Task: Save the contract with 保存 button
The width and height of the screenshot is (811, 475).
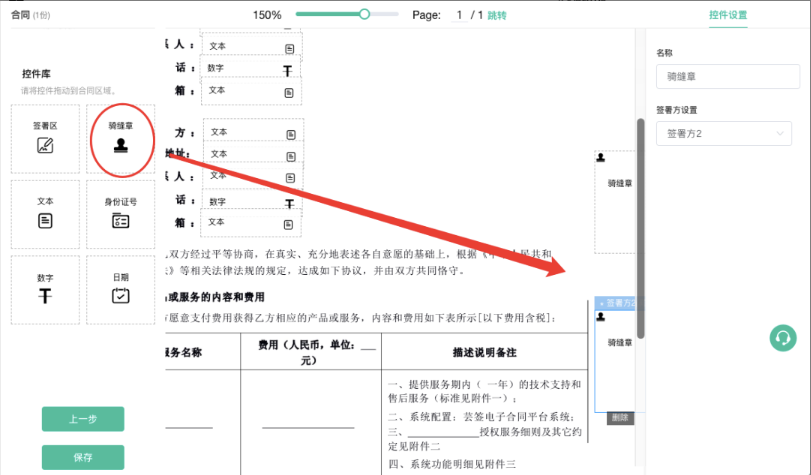Action: [83, 457]
